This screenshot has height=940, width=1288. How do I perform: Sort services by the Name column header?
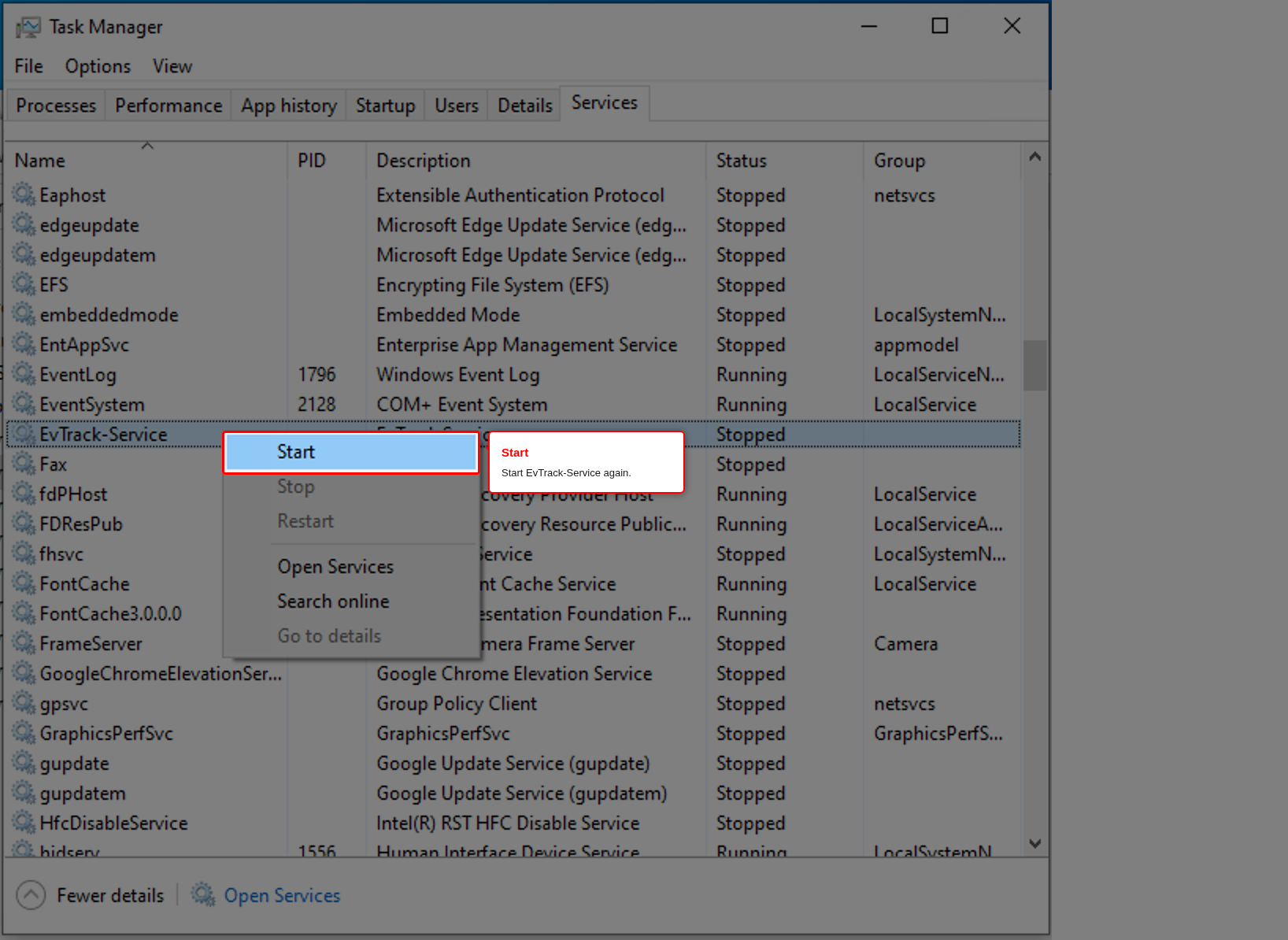[x=146, y=160]
